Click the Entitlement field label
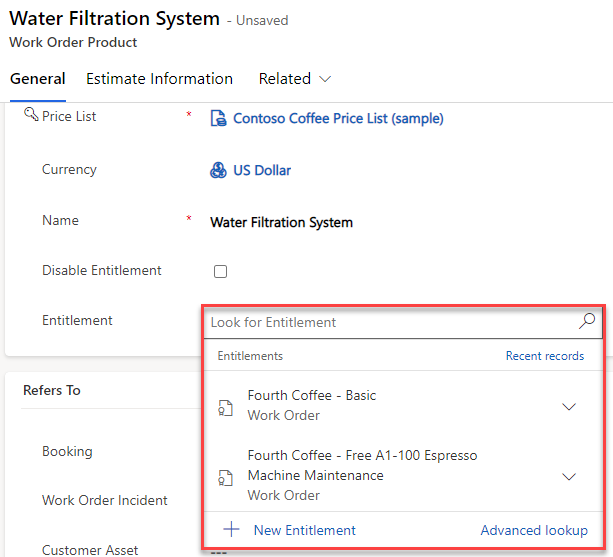Image resolution: width=613 pixels, height=557 pixels. (x=77, y=320)
